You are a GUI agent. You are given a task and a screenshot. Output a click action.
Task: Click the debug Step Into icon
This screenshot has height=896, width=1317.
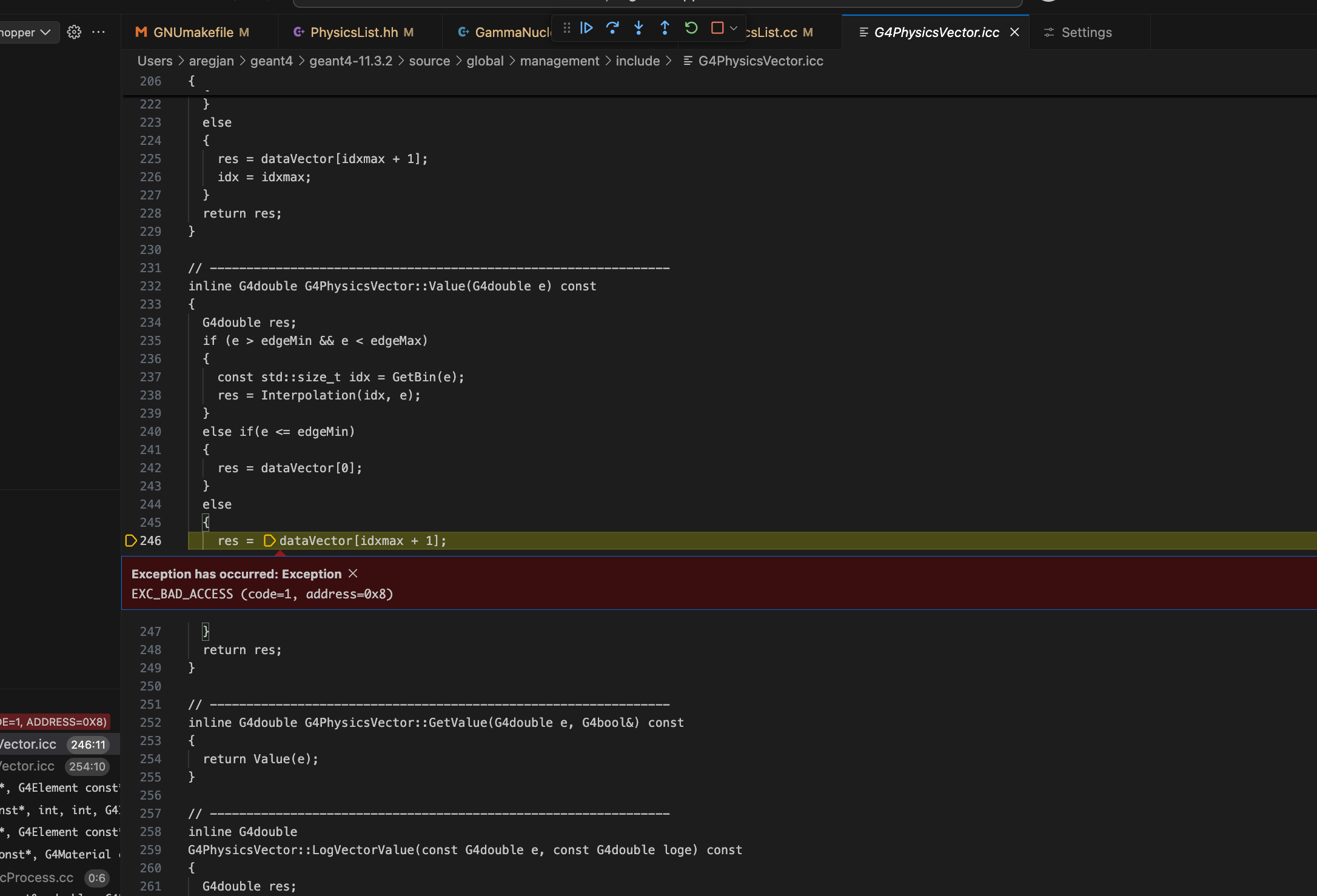pyautogui.click(x=638, y=28)
